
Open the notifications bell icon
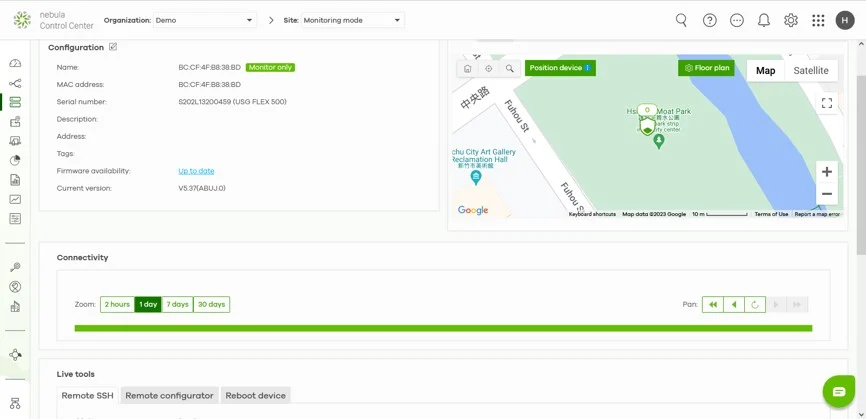(764, 20)
